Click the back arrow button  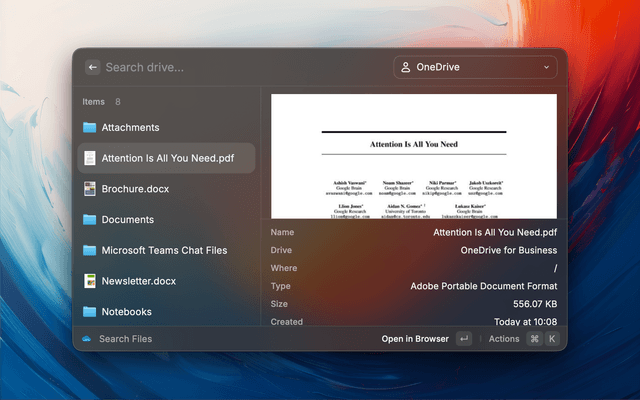click(92, 67)
